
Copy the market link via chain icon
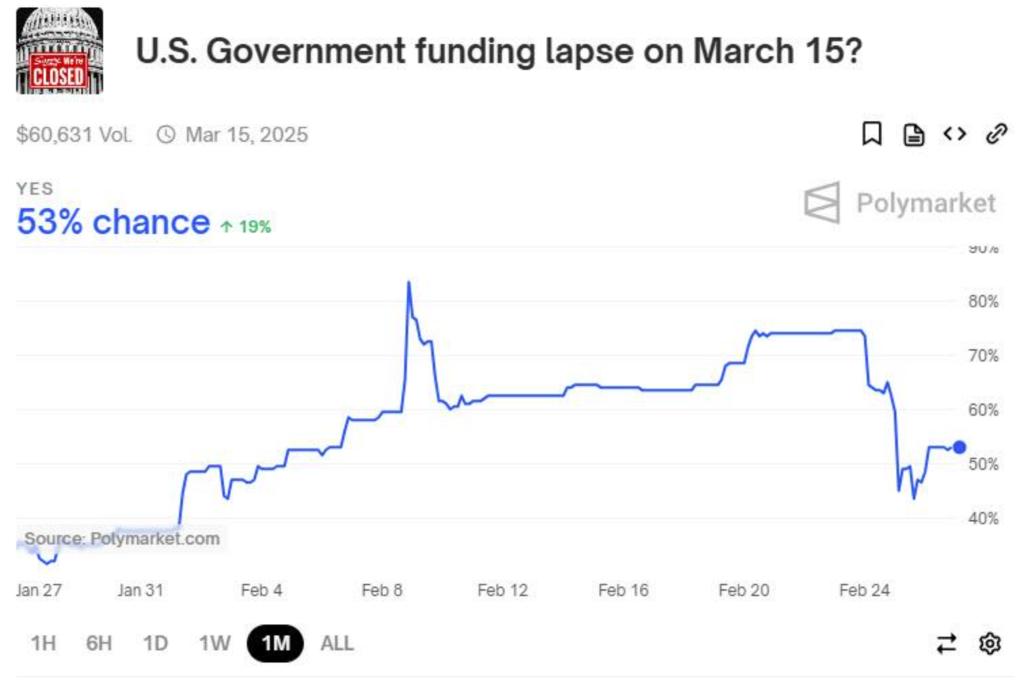(x=997, y=134)
